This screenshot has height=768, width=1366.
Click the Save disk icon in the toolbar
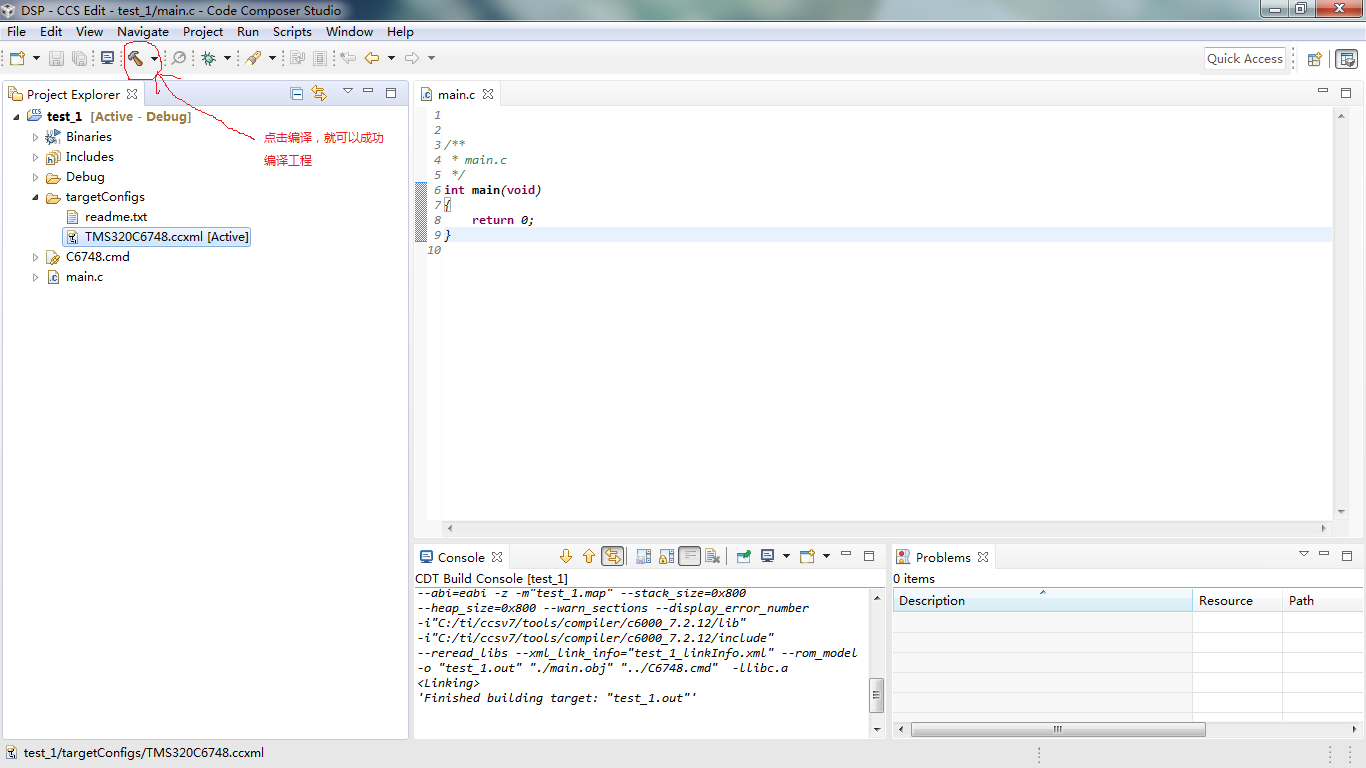click(x=56, y=59)
